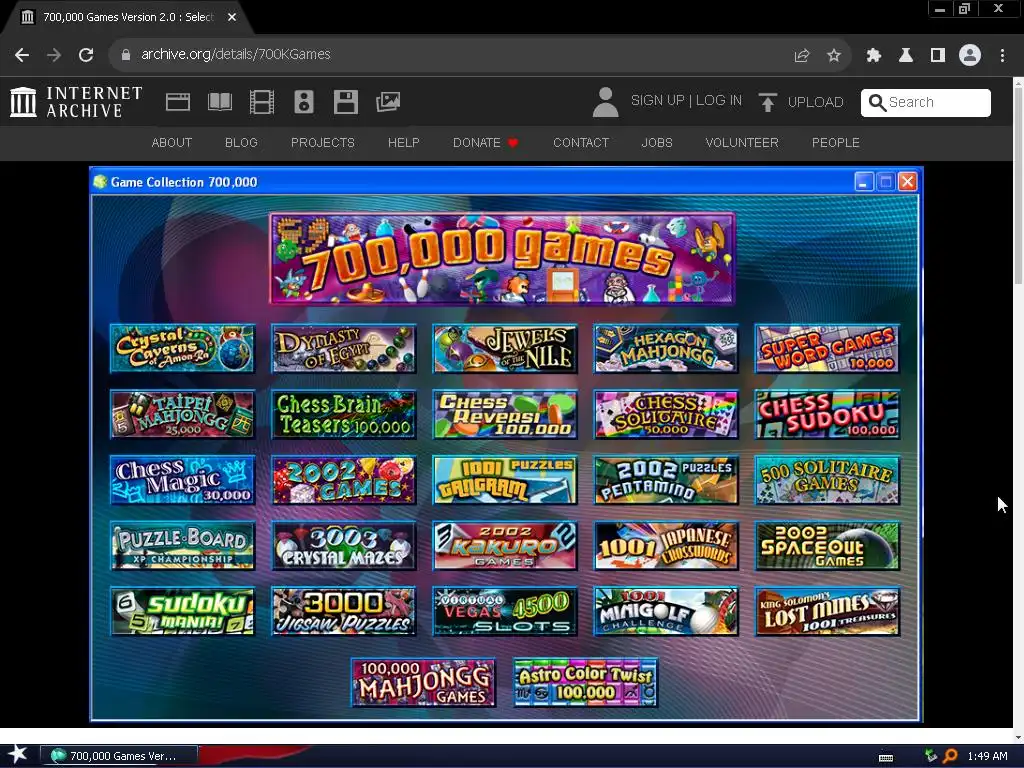Open HELP menu item

coord(404,142)
